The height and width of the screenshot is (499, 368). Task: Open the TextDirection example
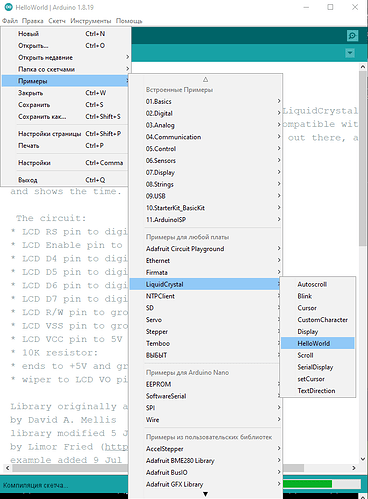[318, 391]
